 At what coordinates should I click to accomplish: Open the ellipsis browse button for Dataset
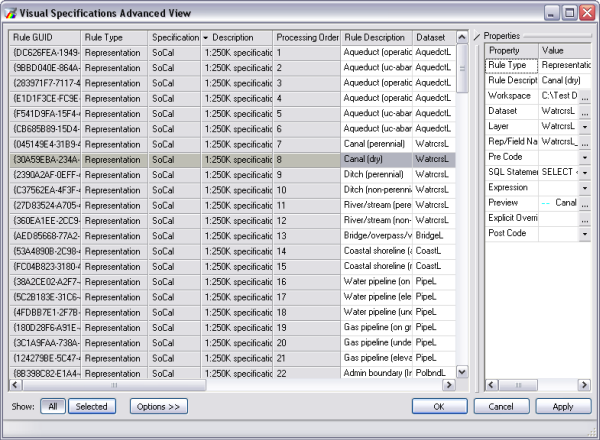[585, 111]
